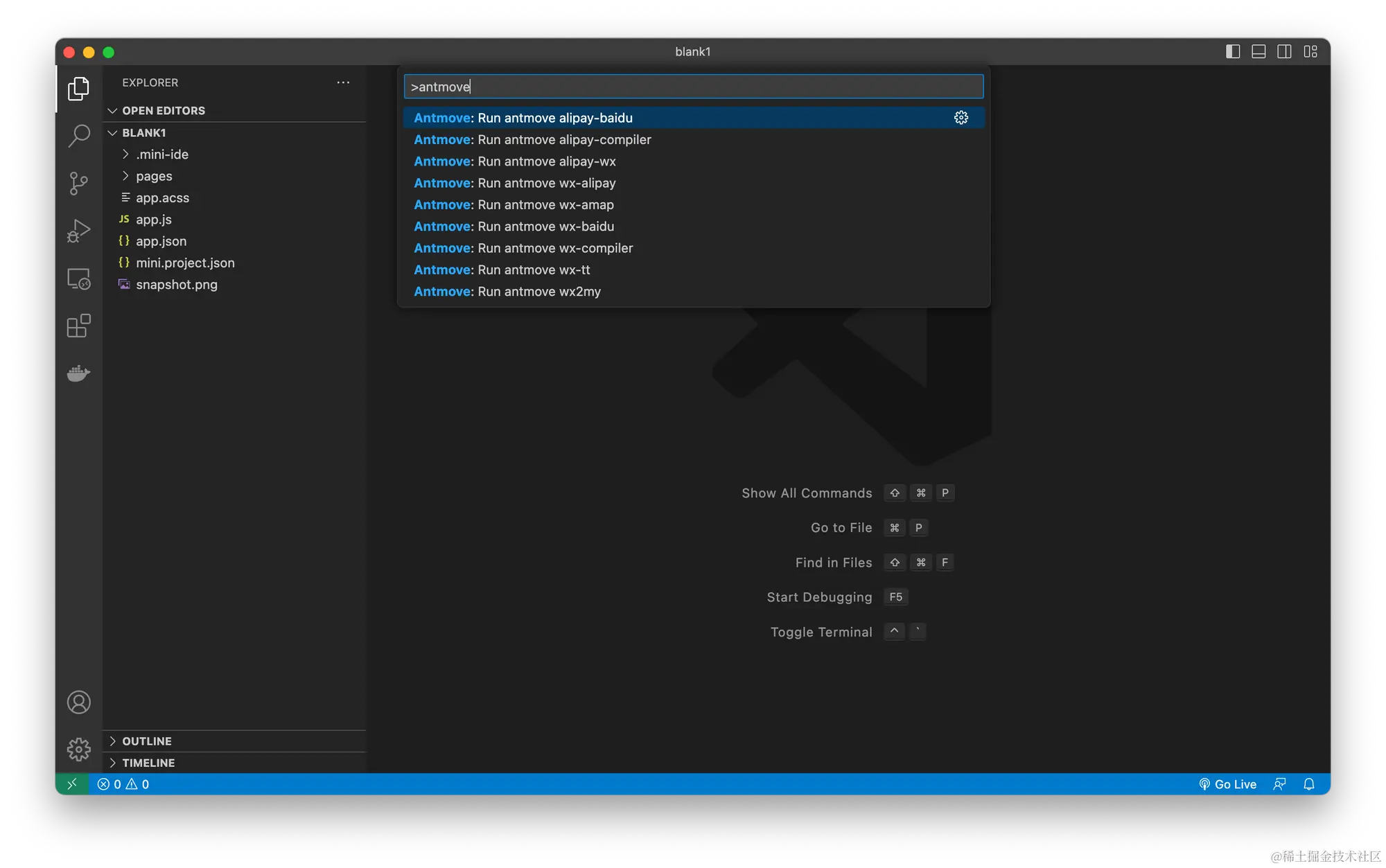Toggle the primary side bar layout button

pos(1232,52)
